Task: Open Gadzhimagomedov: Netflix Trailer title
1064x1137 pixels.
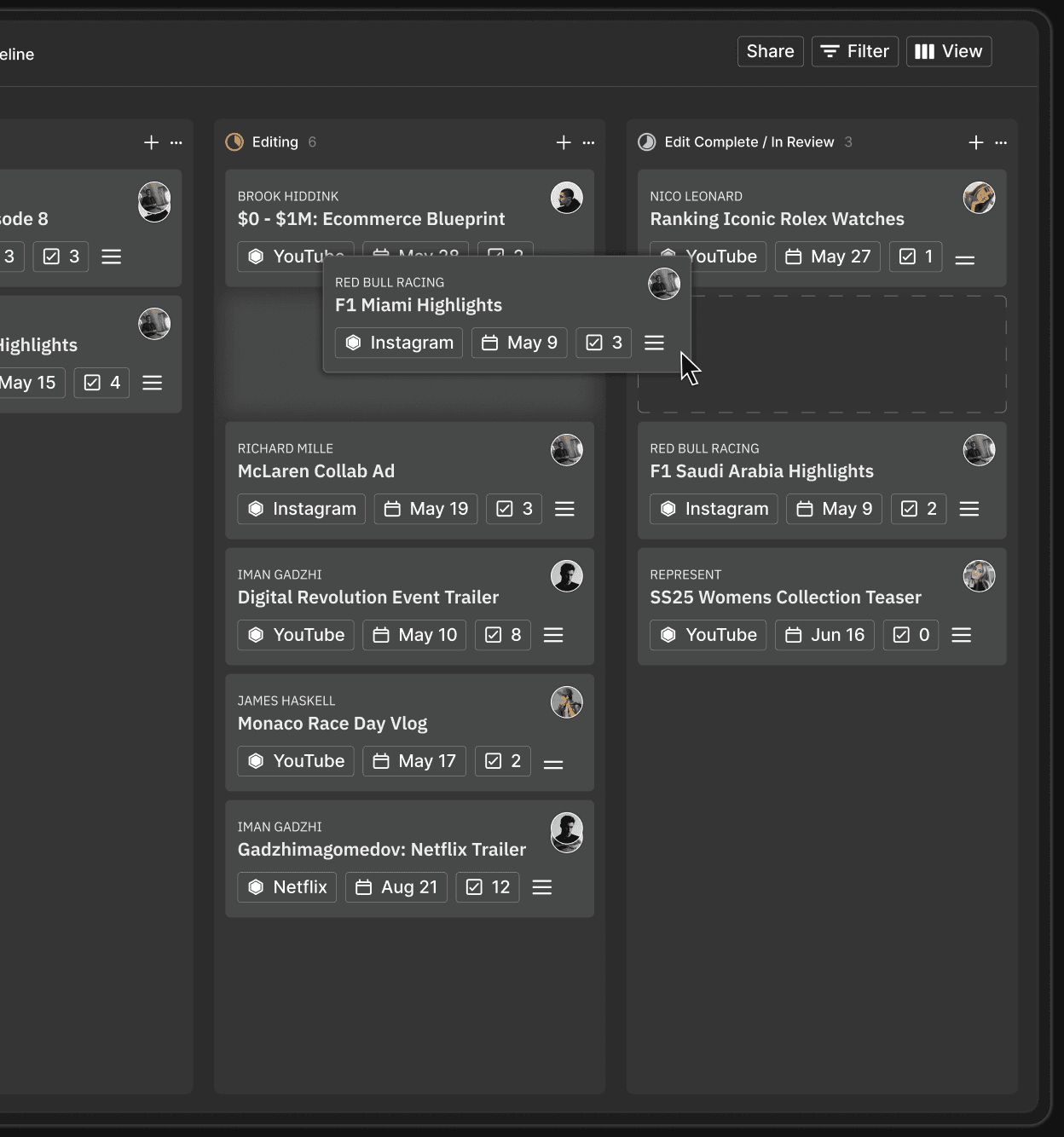Action: 382,850
